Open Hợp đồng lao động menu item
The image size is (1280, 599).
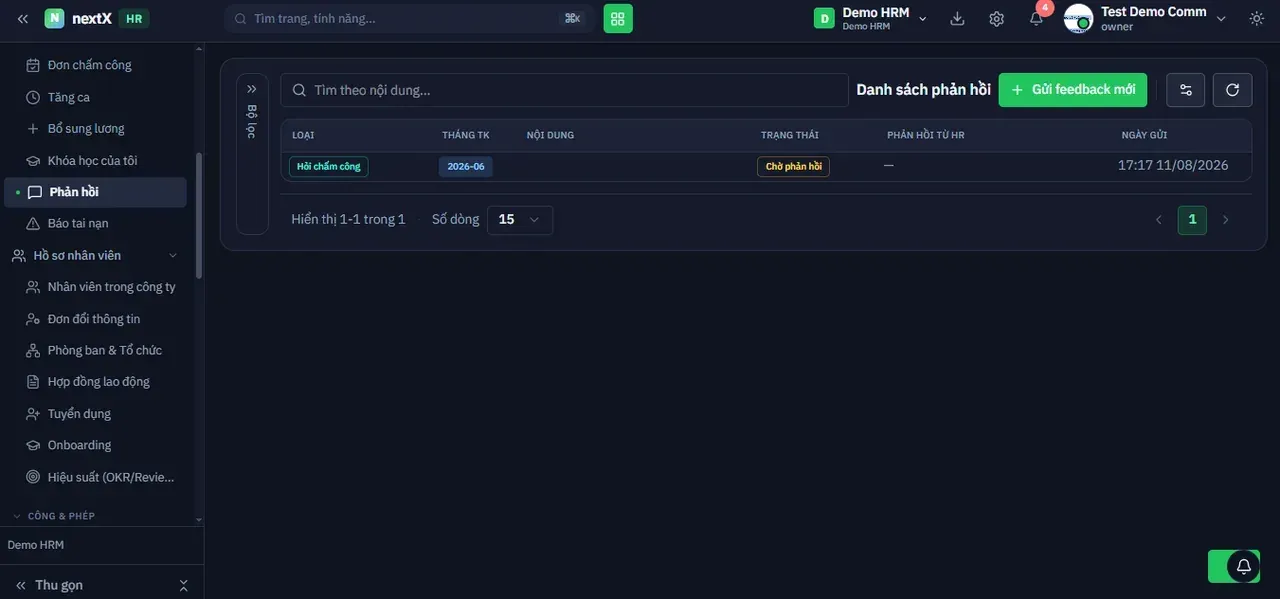tap(95, 382)
